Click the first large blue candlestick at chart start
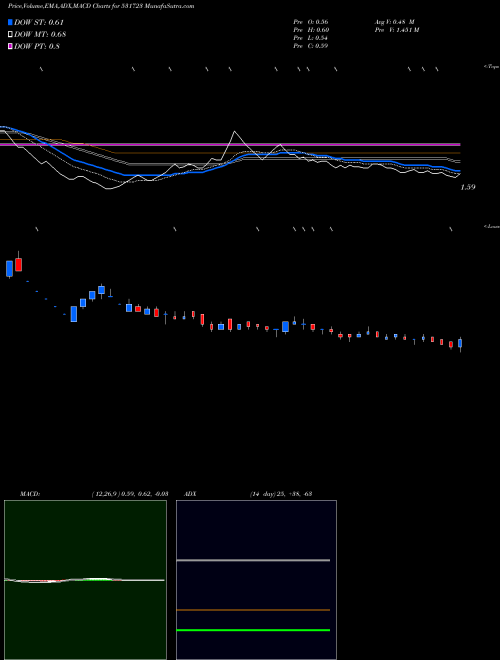The height and width of the screenshot is (660, 500). [x=9, y=269]
